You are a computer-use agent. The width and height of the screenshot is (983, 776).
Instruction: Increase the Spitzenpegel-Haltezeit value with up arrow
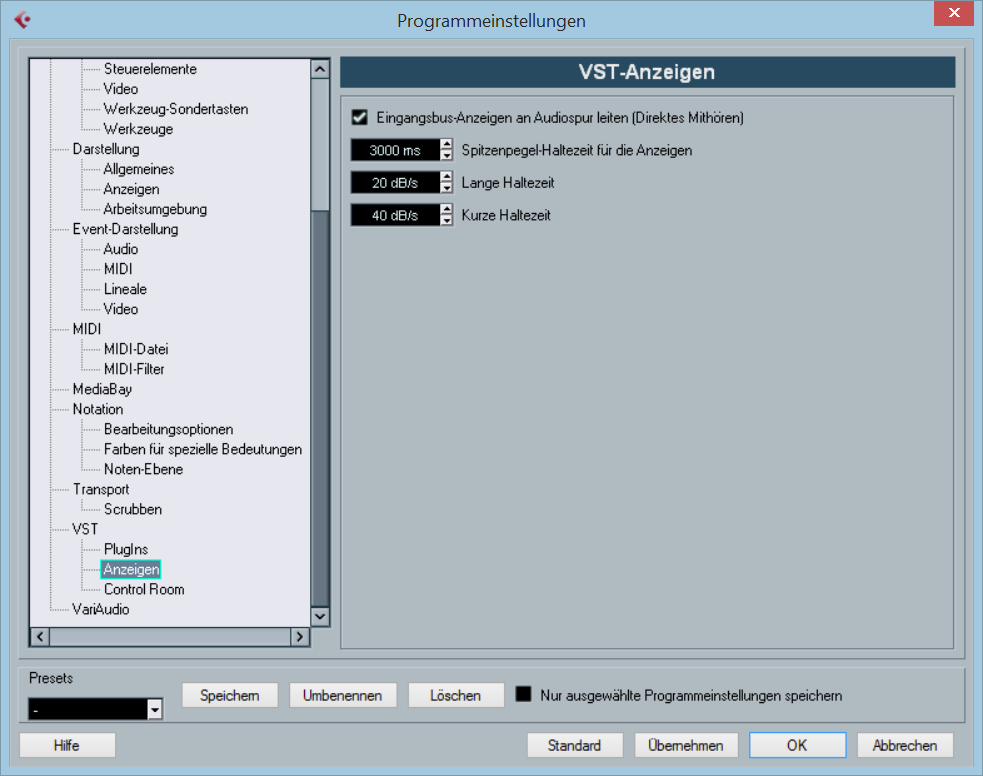(446, 145)
